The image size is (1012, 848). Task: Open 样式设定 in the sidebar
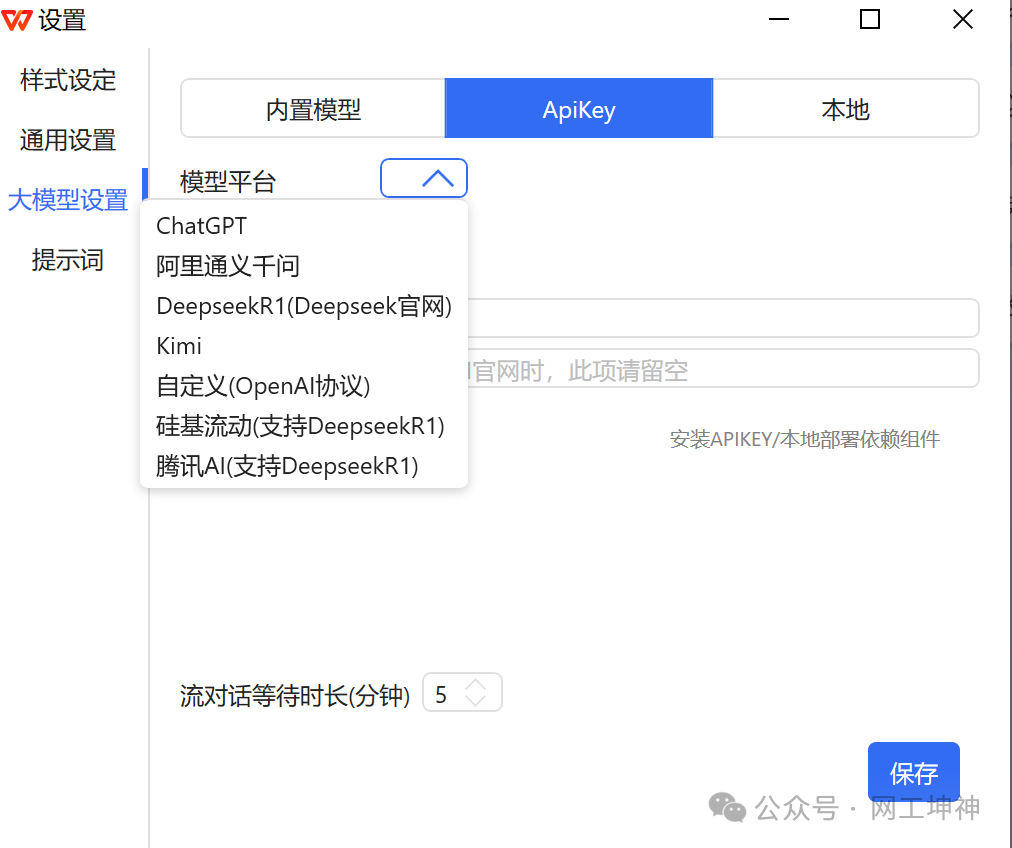pyautogui.click(x=68, y=80)
